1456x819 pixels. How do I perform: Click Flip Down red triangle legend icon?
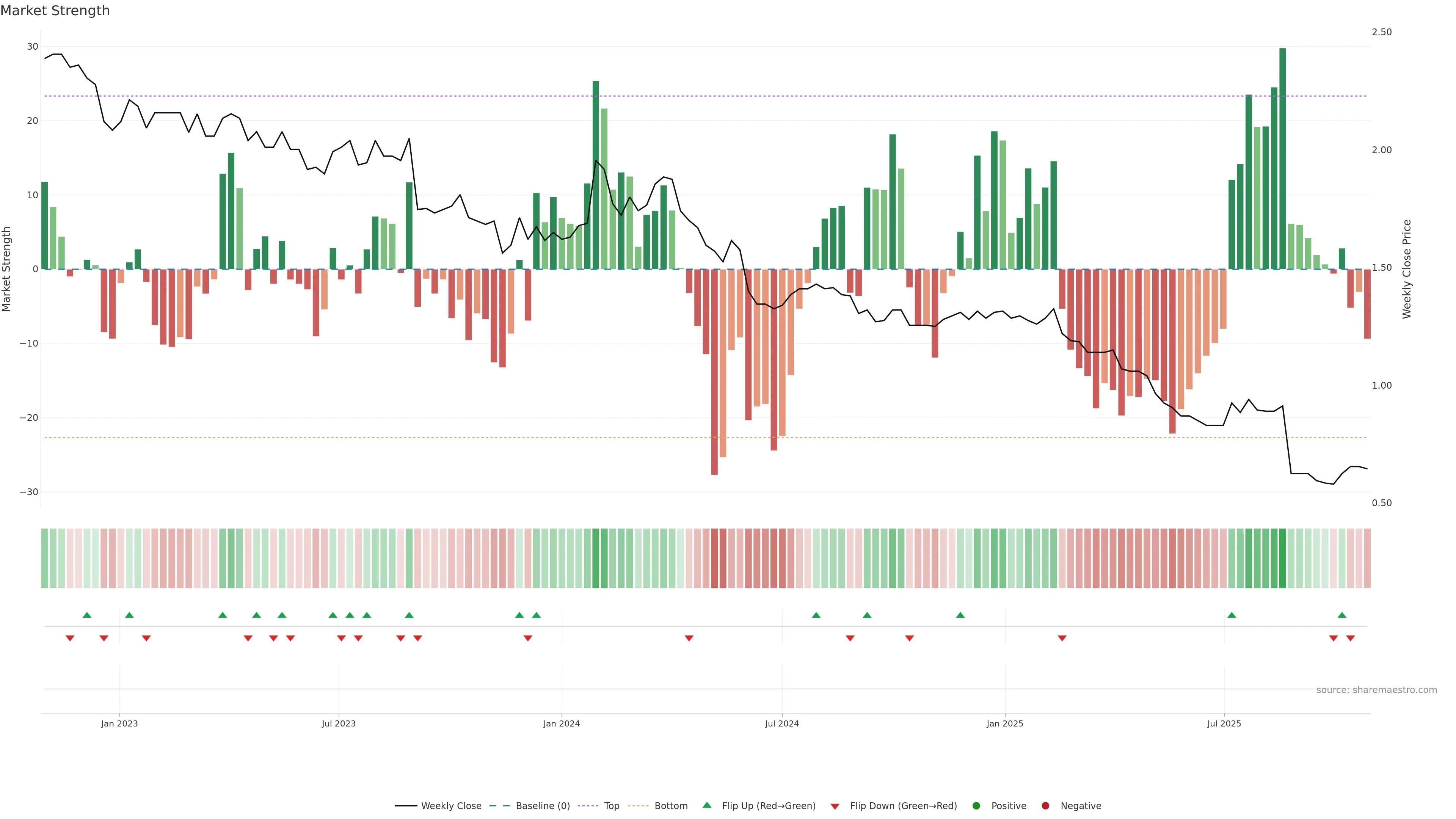[x=835, y=806]
